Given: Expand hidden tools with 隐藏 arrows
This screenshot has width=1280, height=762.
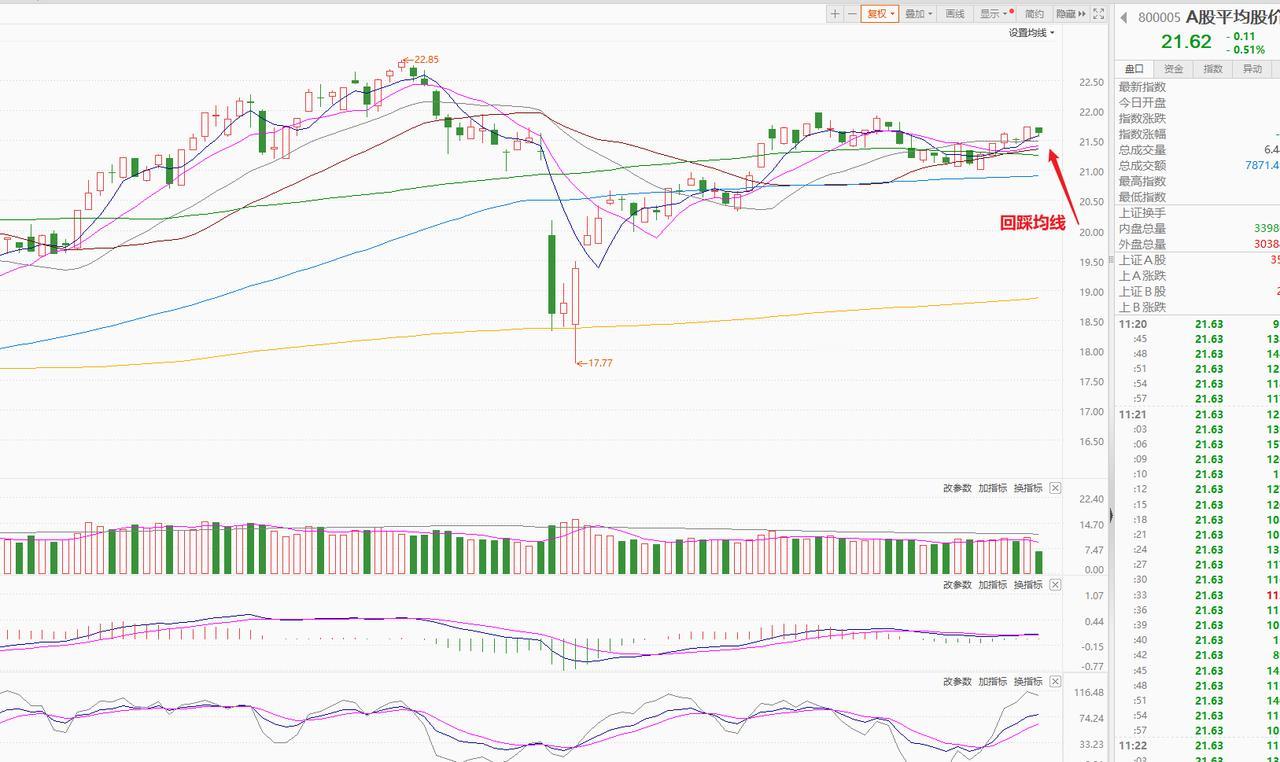Looking at the screenshot, I should pyautogui.click(x=1071, y=14).
